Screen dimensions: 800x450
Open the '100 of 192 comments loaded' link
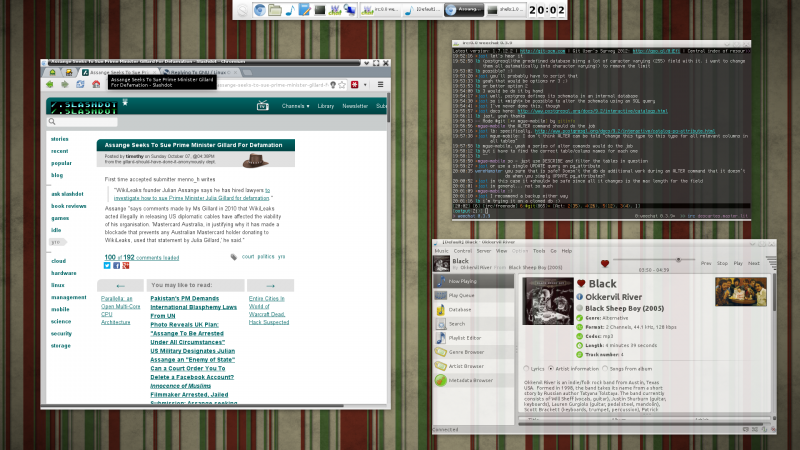[142, 258]
